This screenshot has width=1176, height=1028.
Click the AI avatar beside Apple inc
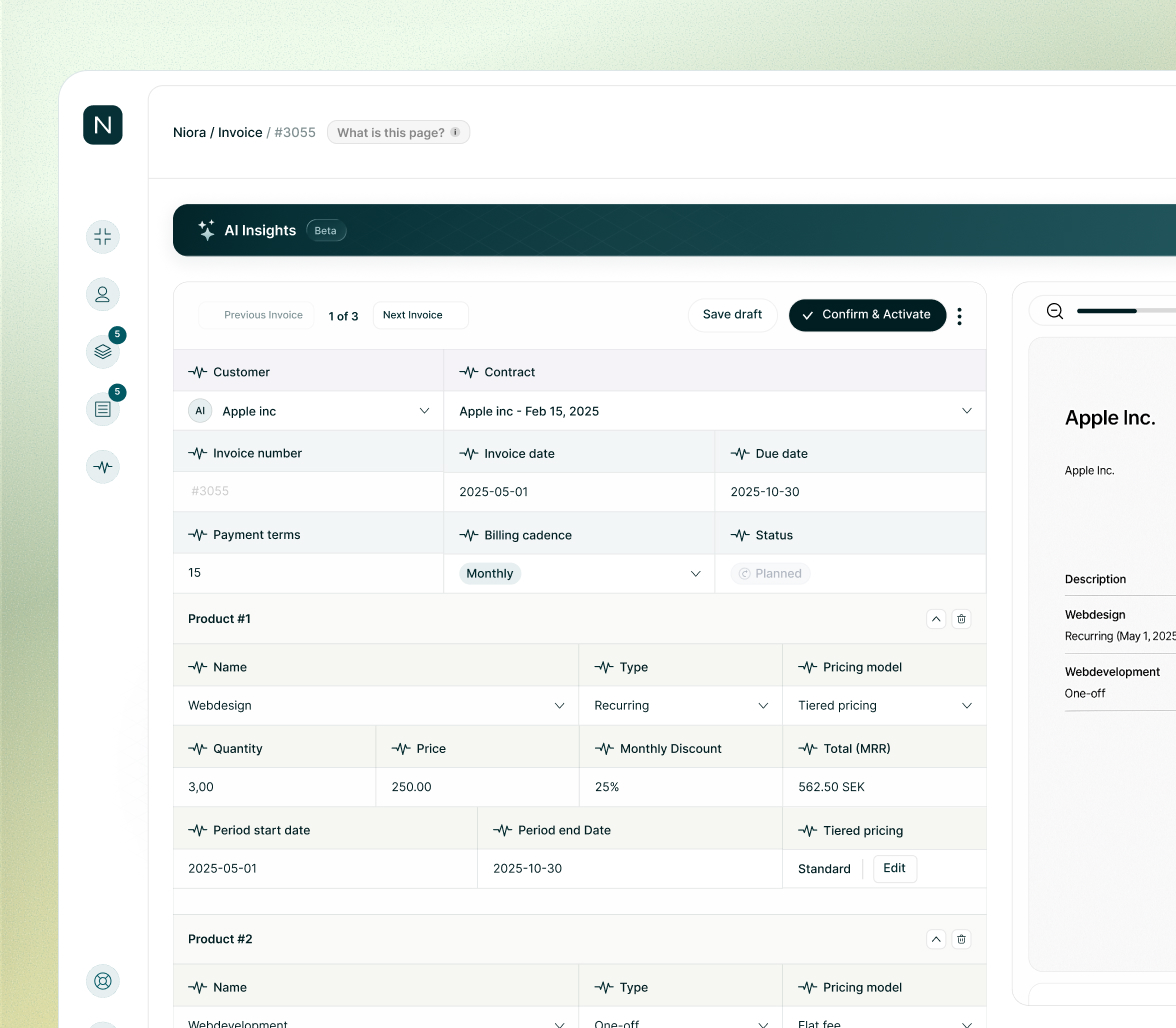tap(200, 411)
